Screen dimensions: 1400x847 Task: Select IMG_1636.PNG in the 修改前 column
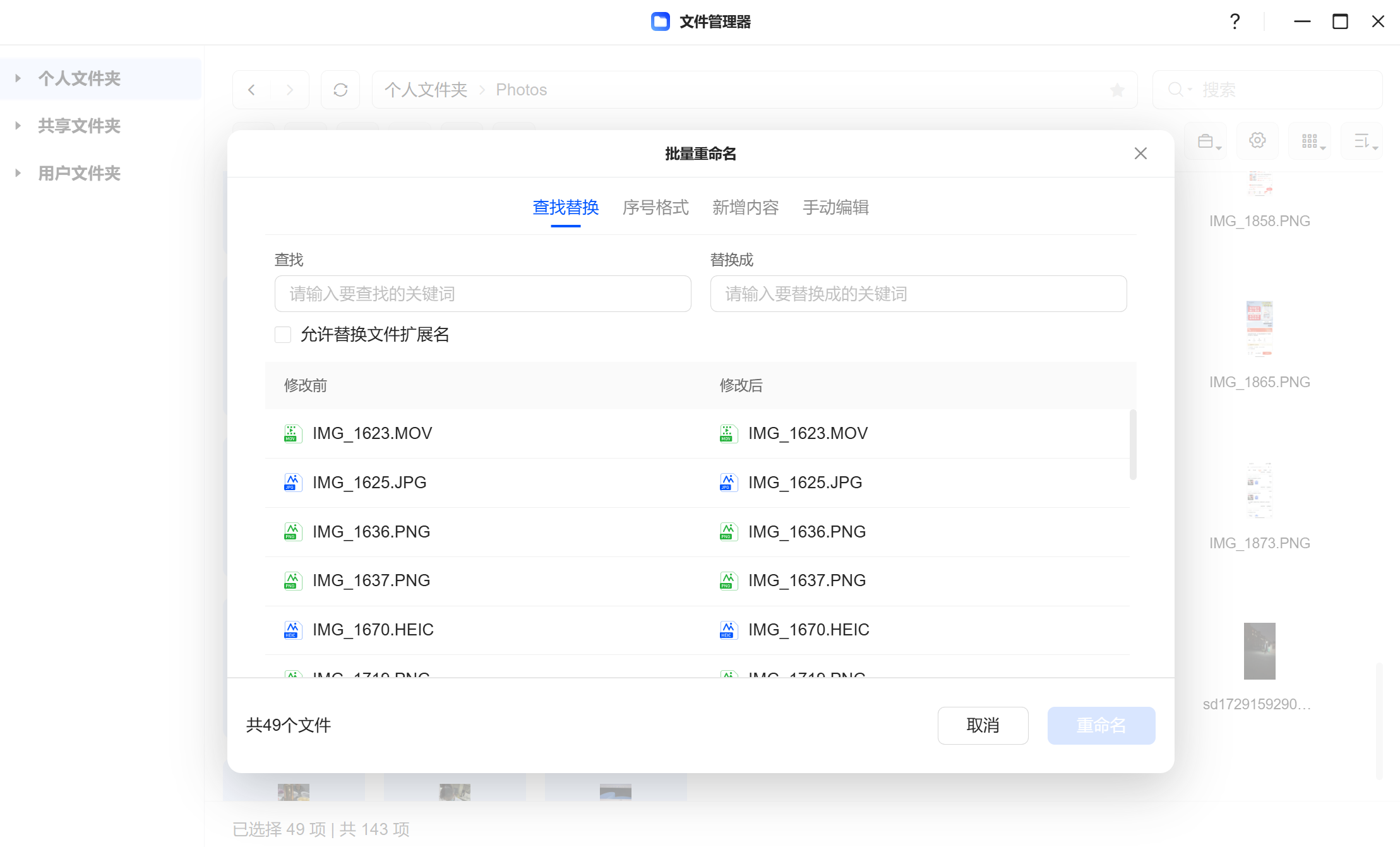coord(371,532)
